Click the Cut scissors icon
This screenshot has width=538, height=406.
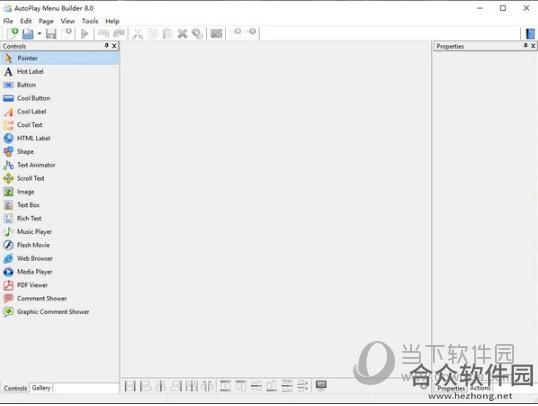138,34
